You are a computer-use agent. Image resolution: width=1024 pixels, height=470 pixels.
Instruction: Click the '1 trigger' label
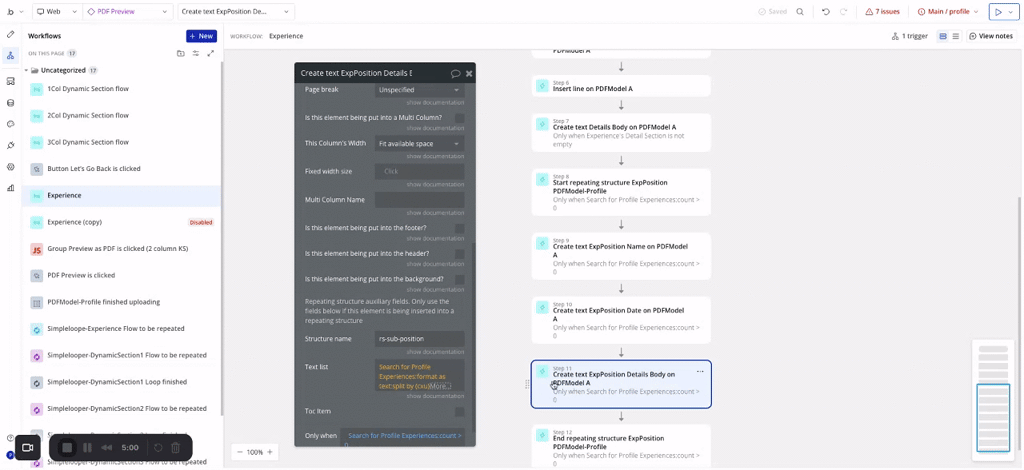coord(910,36)
